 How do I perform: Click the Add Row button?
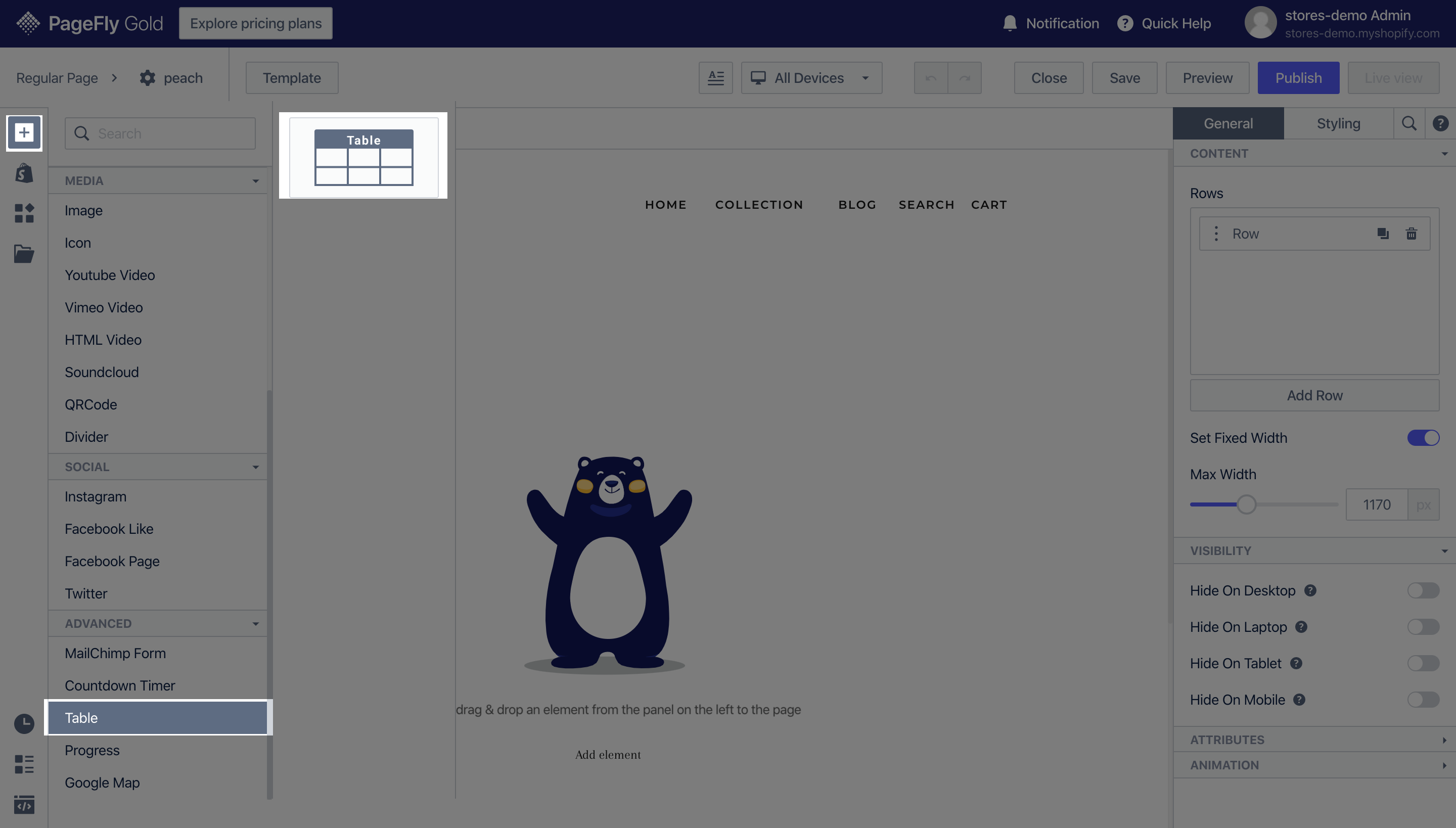pos(1314,395)
